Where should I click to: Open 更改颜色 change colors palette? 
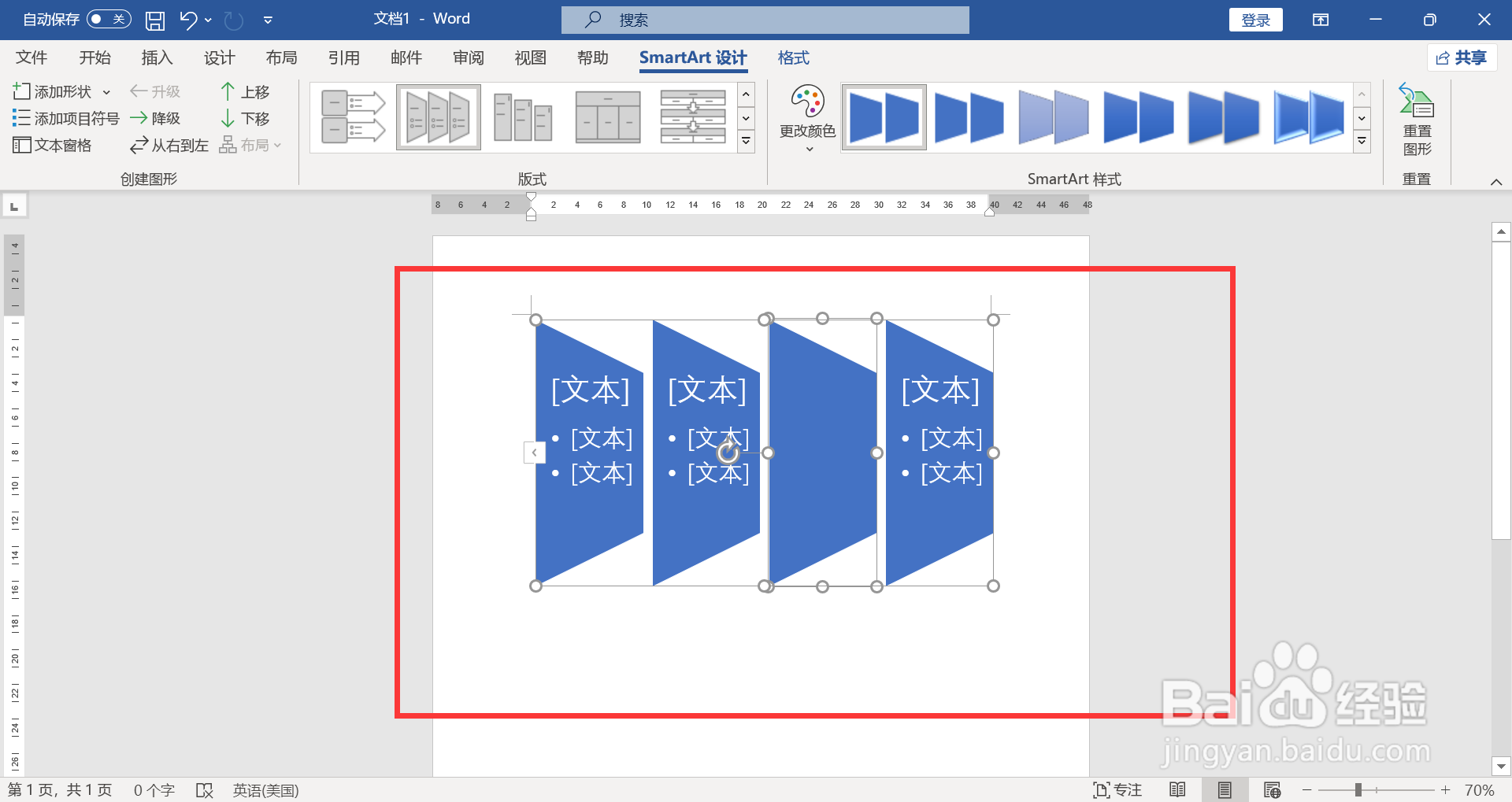pyautogui.click(x=808, y=118)
